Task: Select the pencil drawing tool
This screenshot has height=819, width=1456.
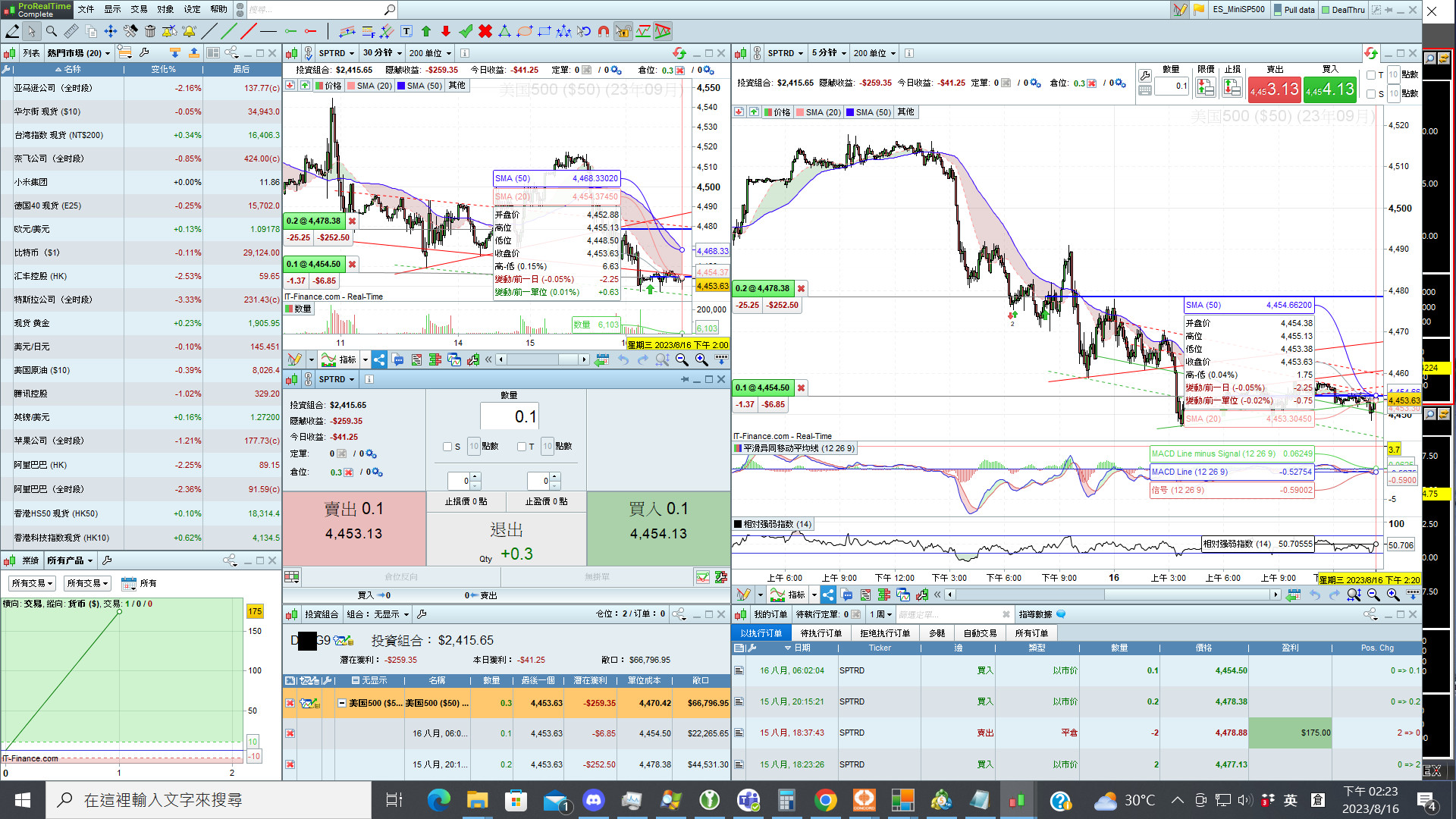Action: tap(12, 31)
